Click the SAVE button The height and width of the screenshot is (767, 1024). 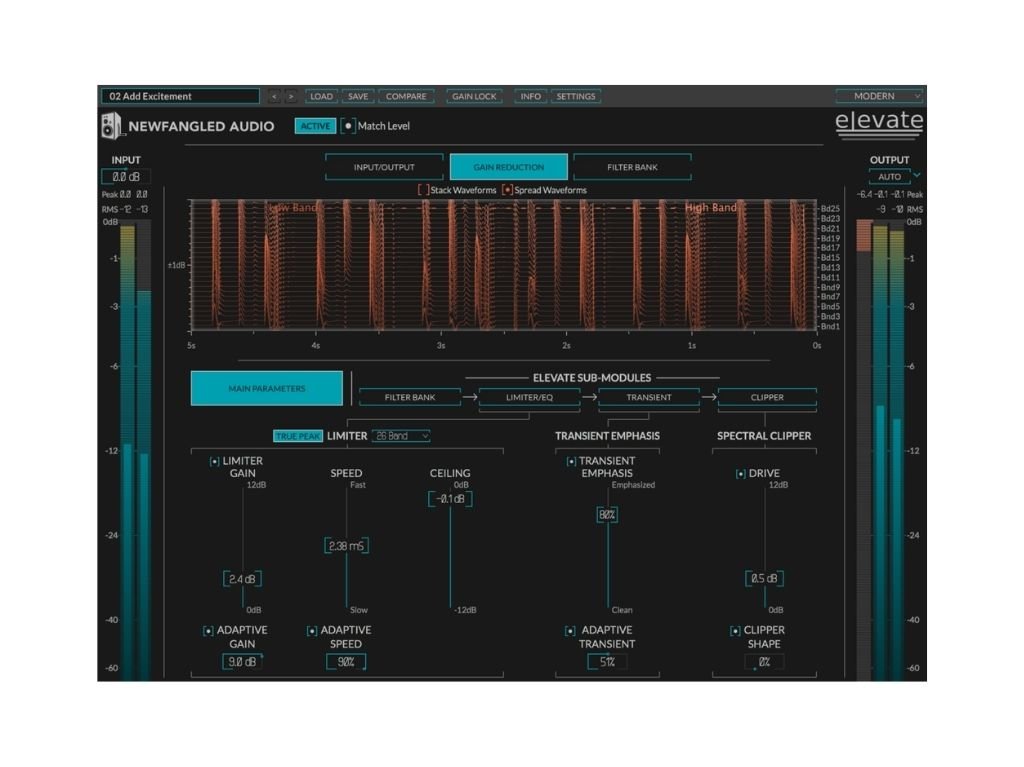pos(358,96)
